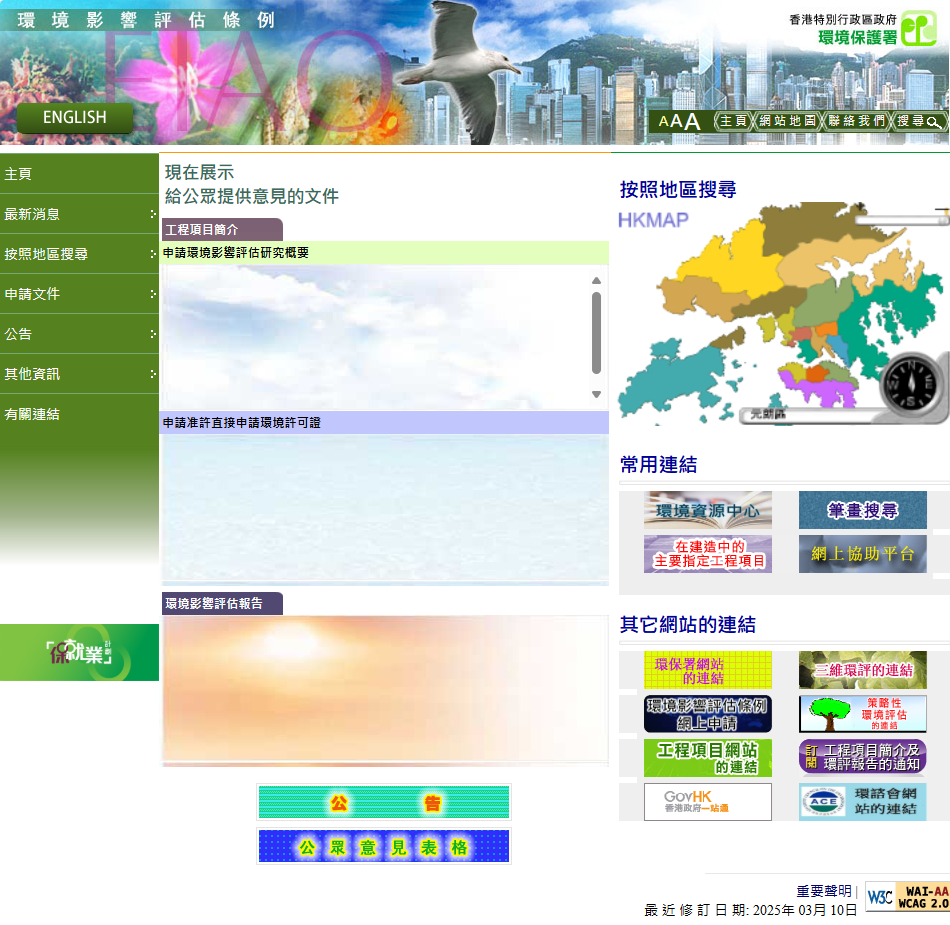Click the scroll down arrow in 研究概要 list

(x=596, y=395)
